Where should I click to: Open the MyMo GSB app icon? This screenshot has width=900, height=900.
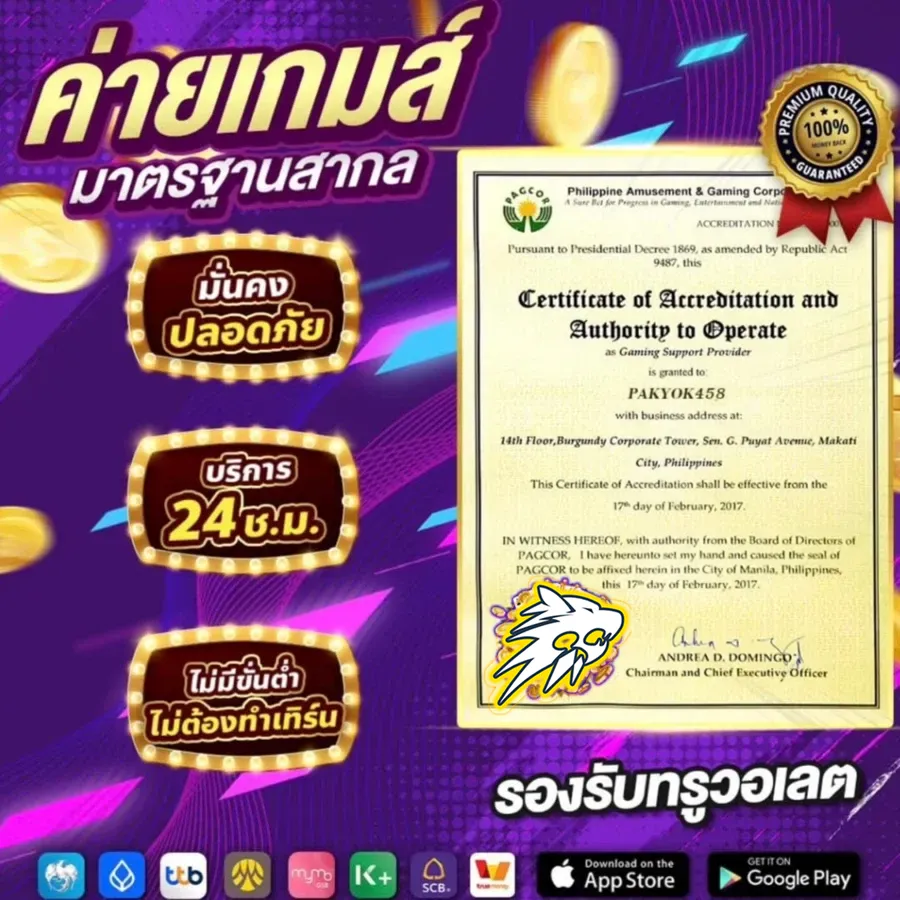(x=310, y=876)
